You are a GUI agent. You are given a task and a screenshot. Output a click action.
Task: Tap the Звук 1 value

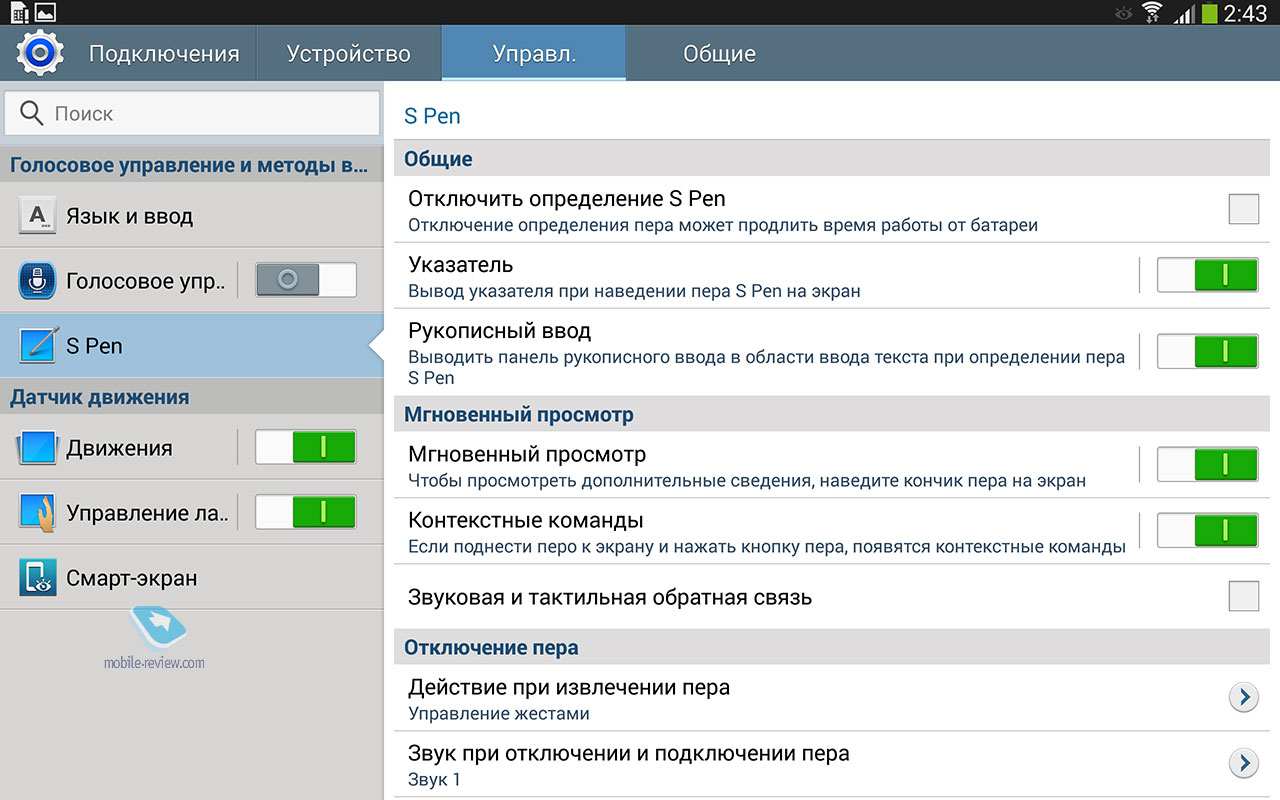[x=435, y=780]
